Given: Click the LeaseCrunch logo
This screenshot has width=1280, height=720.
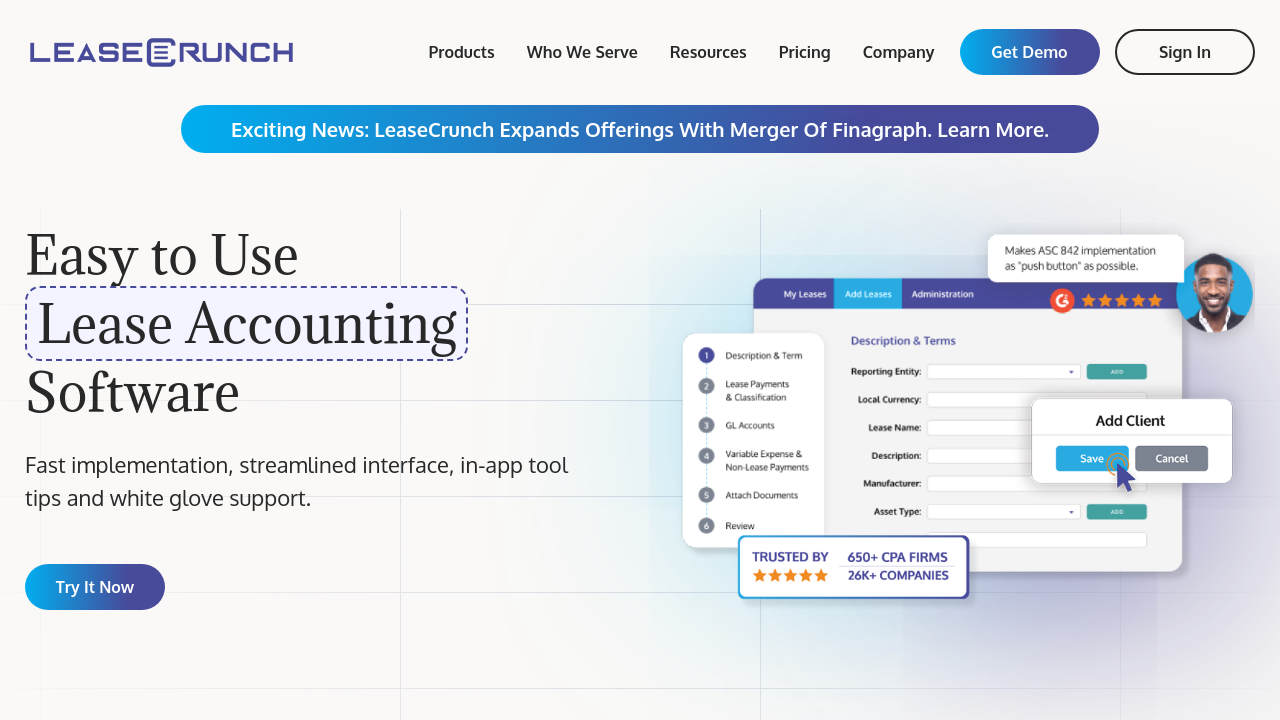Looking at the screenshot, I should pyautogui.click(x=161, y=52).
